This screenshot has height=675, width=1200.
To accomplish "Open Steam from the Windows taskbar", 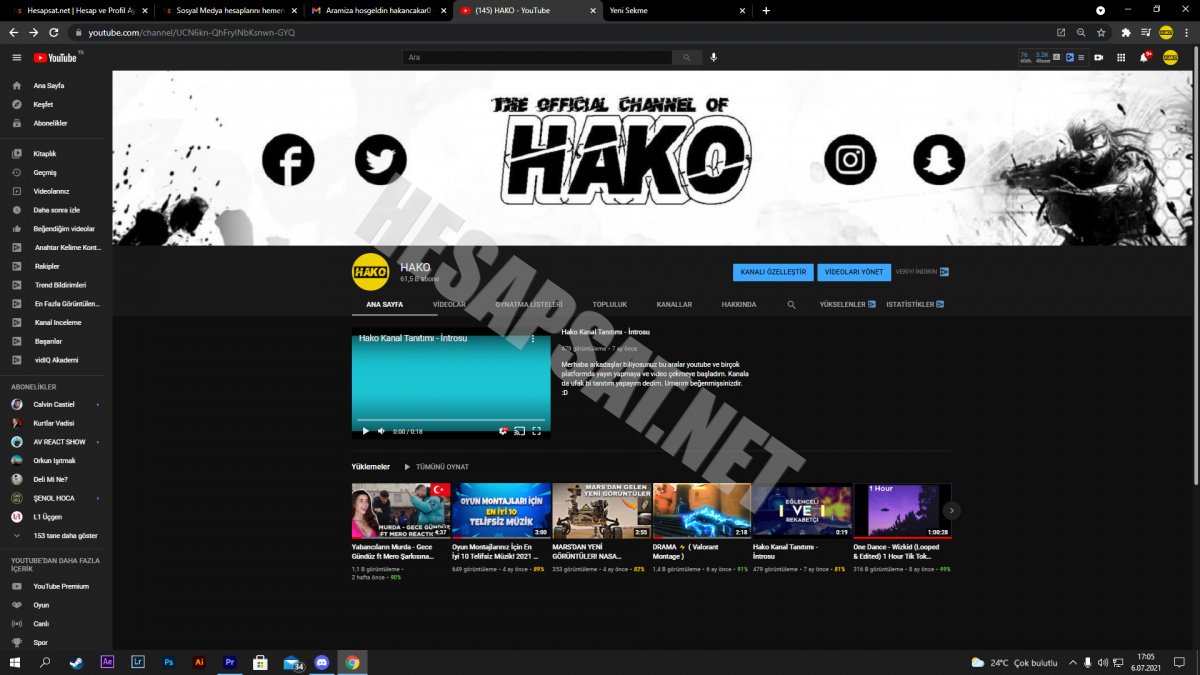I will coord(76,662).
